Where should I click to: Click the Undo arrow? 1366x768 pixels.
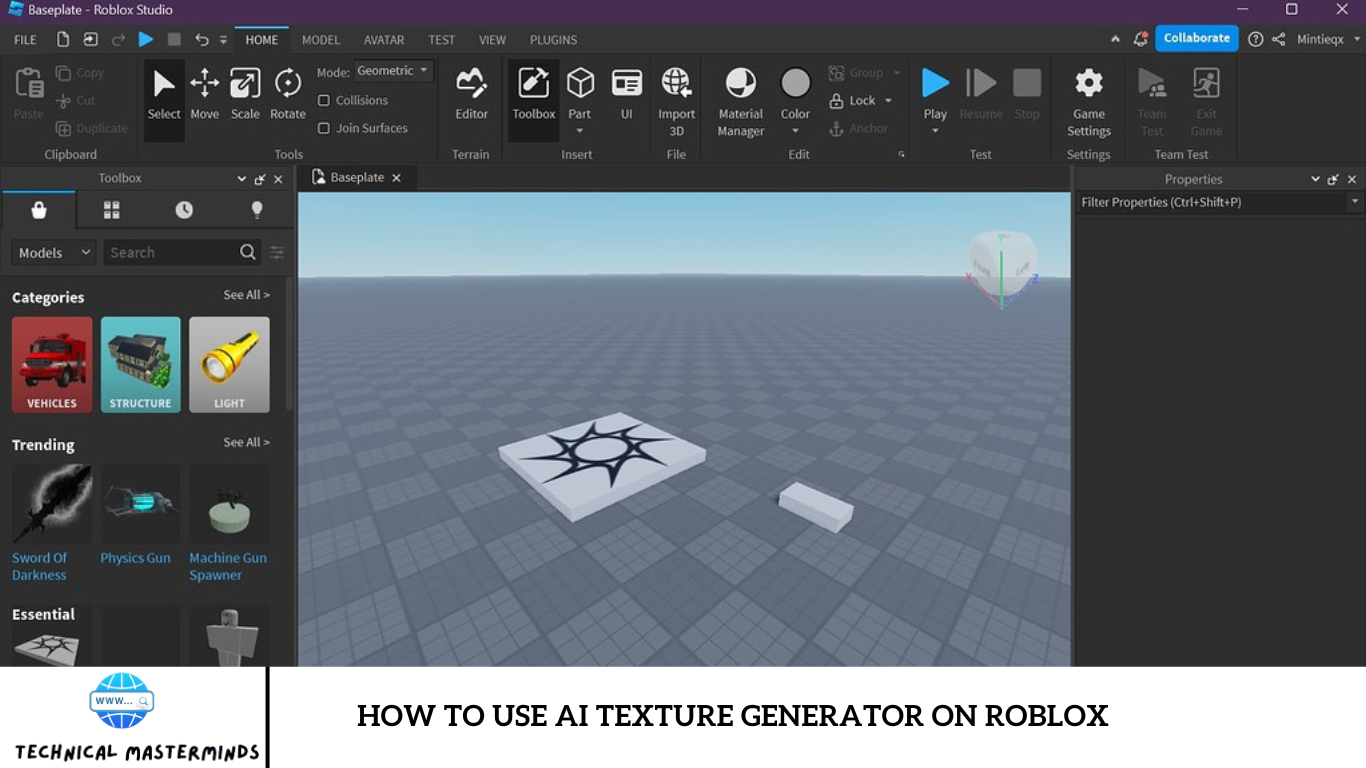pos(202,40)
